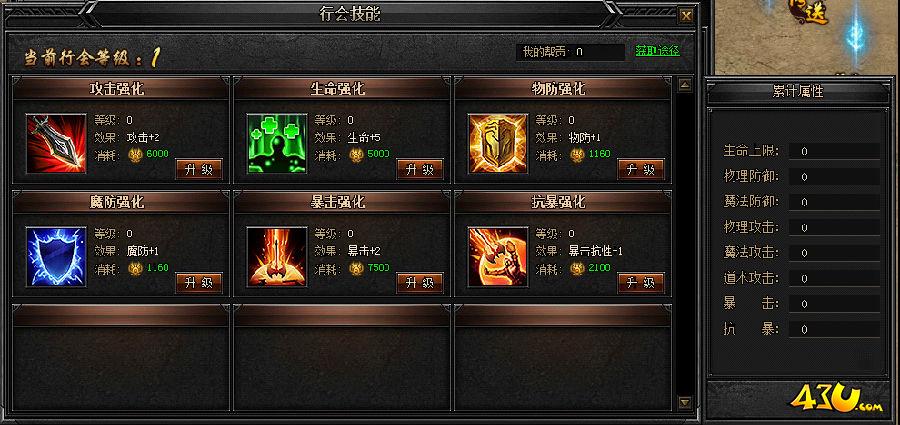The width and height of the screenshot is (900, 425).
Task: Close the 行会技能 window
Action: click(685, 16)
